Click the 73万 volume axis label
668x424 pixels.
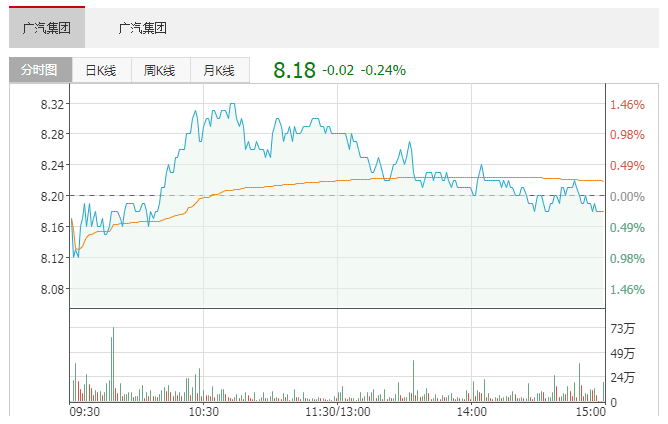point(622,329)
